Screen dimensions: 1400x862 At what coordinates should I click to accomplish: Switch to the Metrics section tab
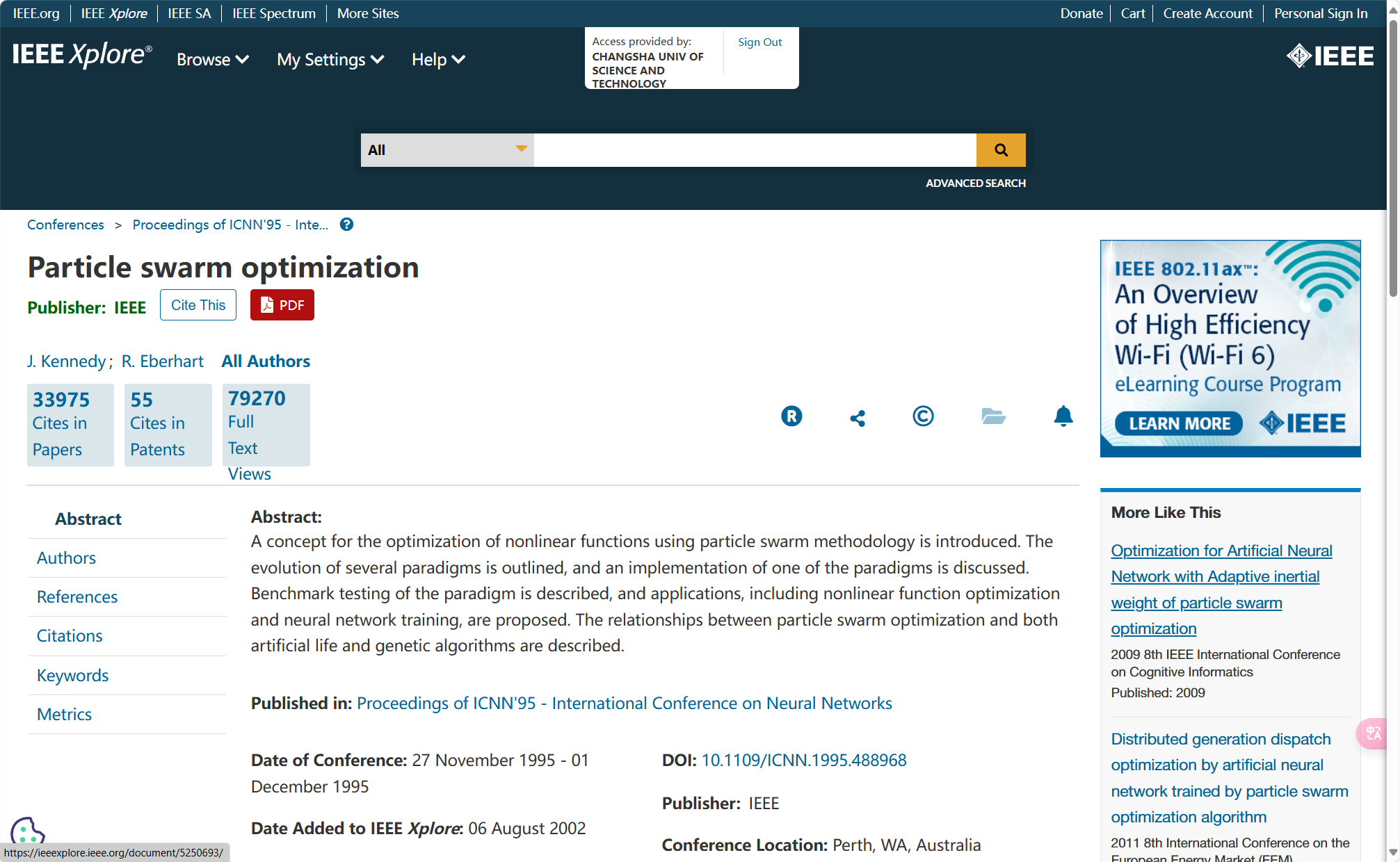click(x=64, y=715)
